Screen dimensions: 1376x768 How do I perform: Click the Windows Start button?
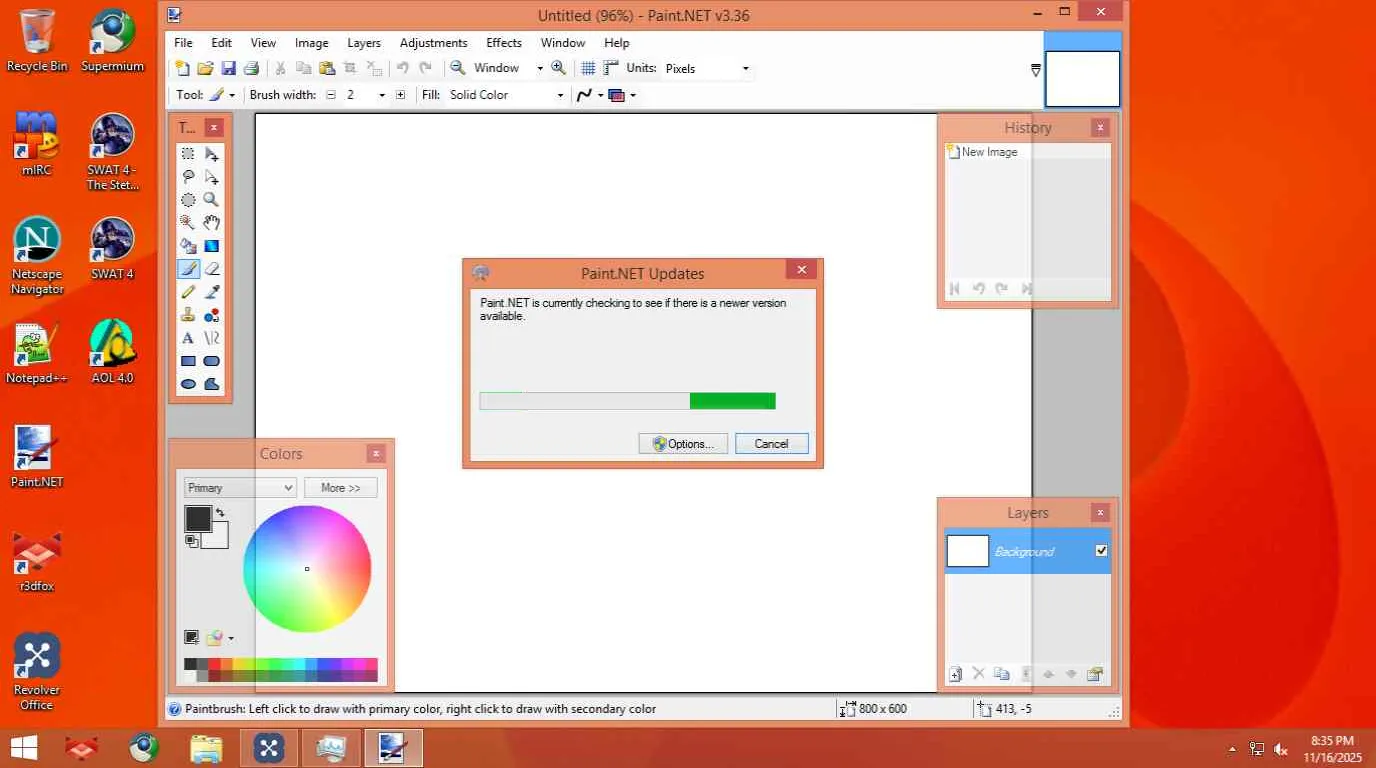point(22,748)
